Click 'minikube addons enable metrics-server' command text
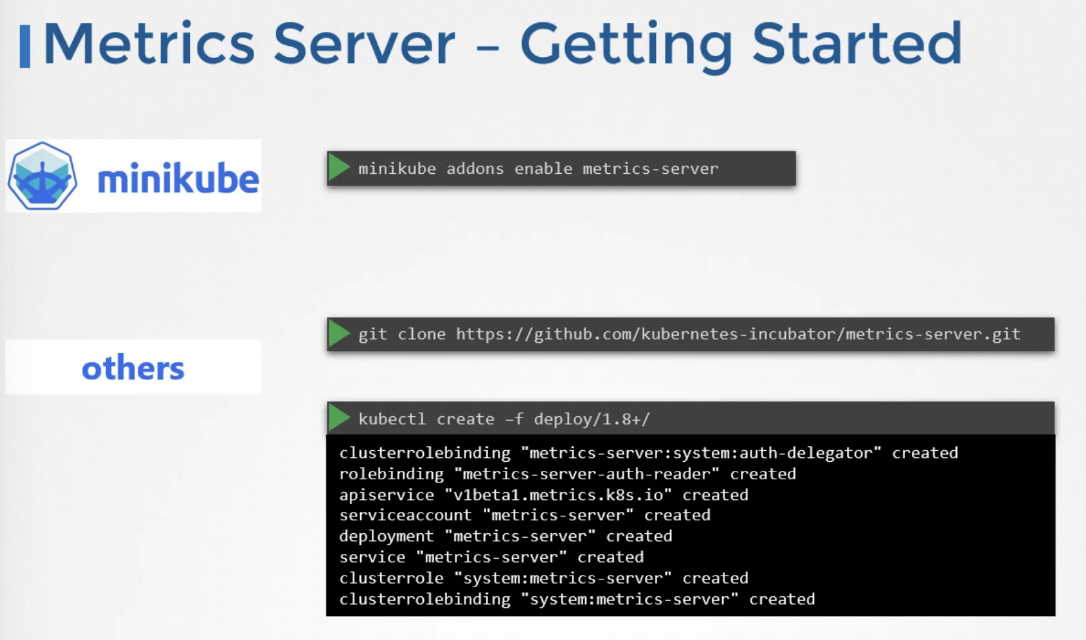Screen dimensions: 1086x640 (538, 168)
